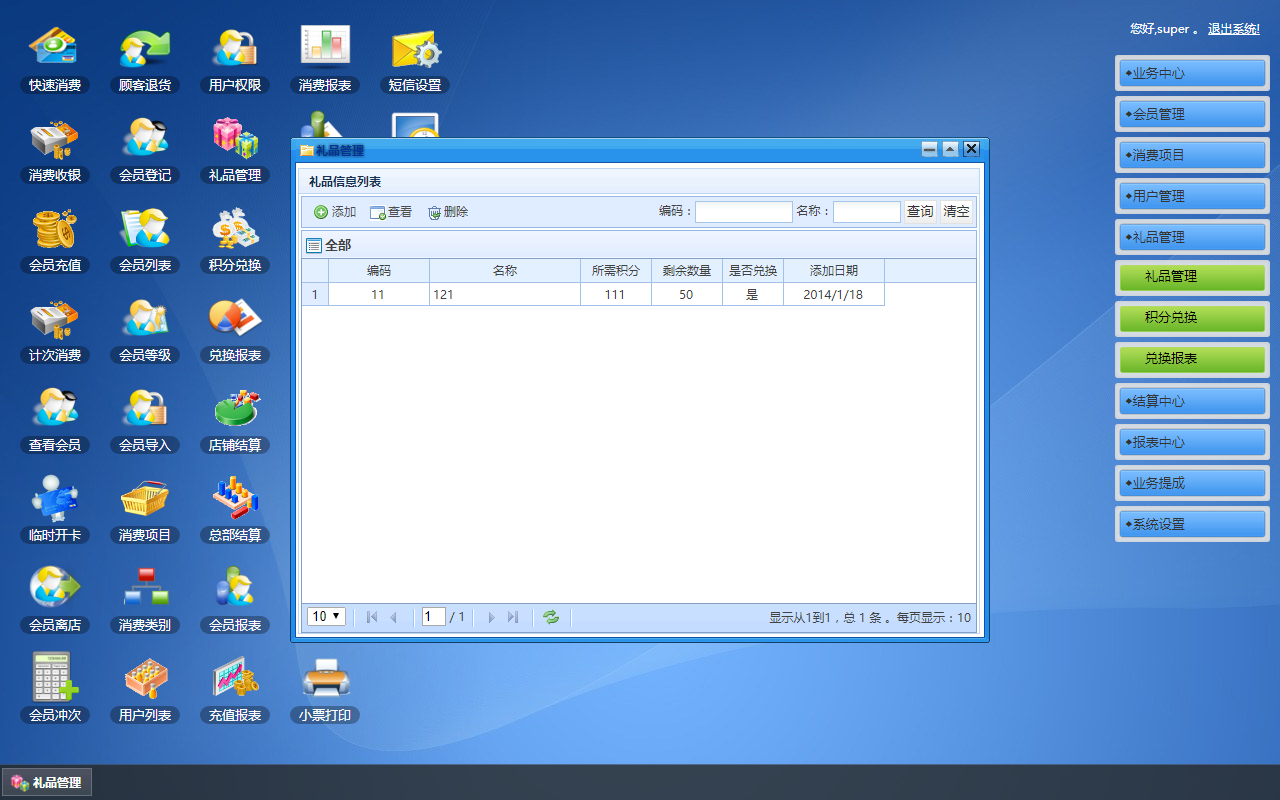Focus the 编码 search input field

pyautogui.click(x=743, y=212)
